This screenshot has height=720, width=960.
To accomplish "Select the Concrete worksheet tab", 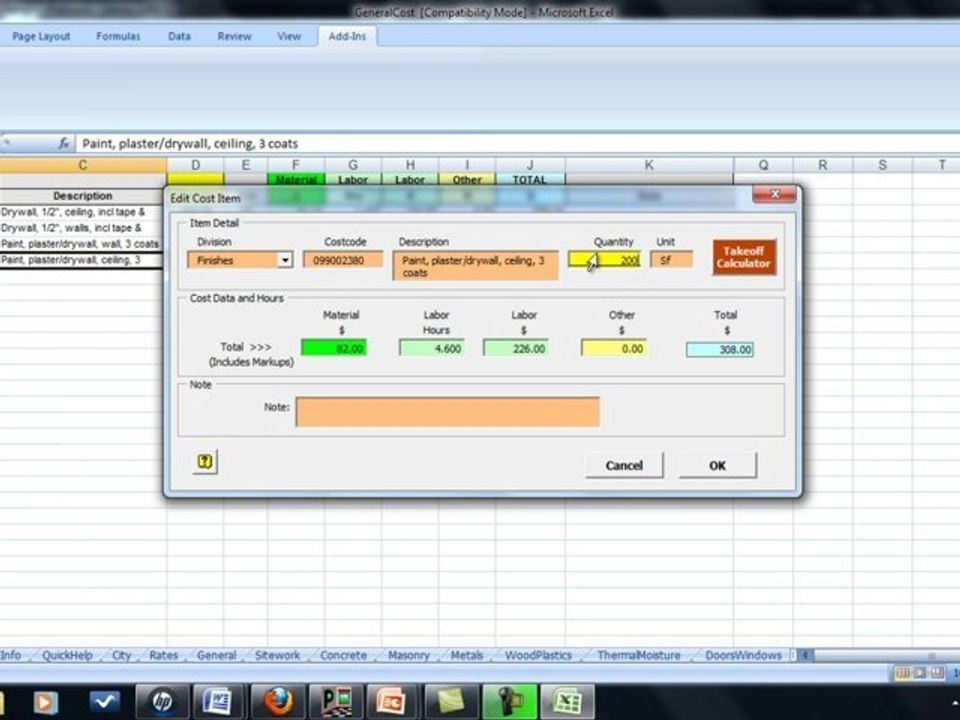I will click(343, 656).
